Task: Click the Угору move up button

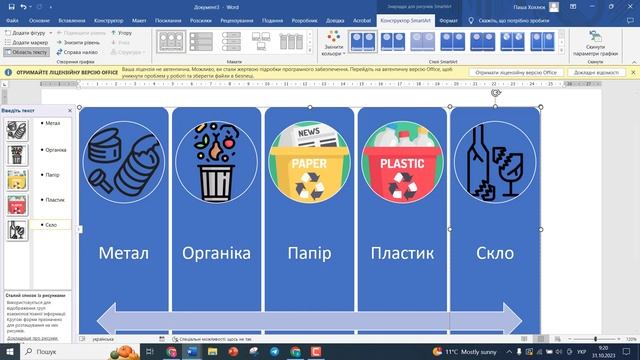Action: 122,33
